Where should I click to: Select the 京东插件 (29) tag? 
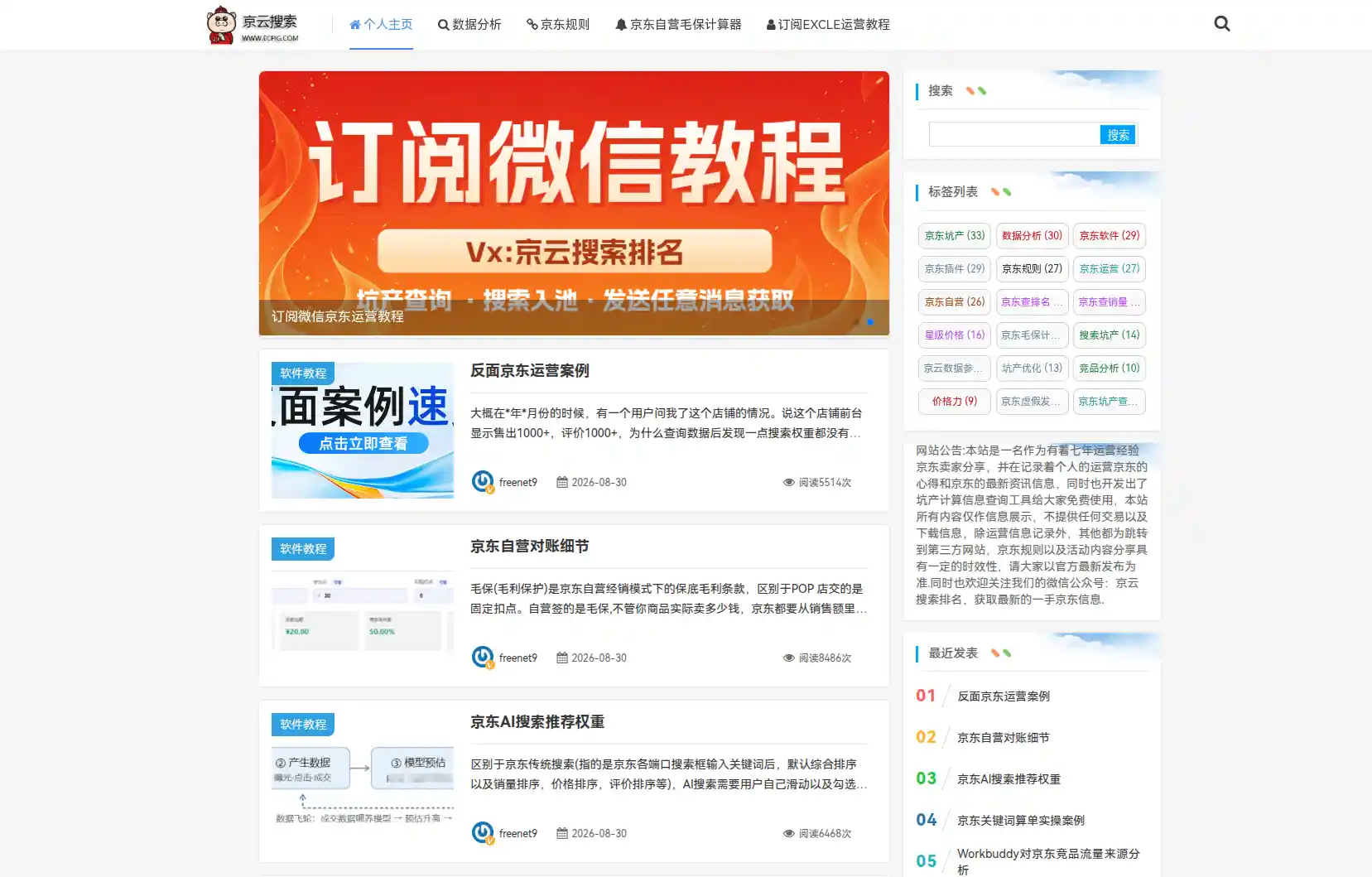[x=955, y=269]
